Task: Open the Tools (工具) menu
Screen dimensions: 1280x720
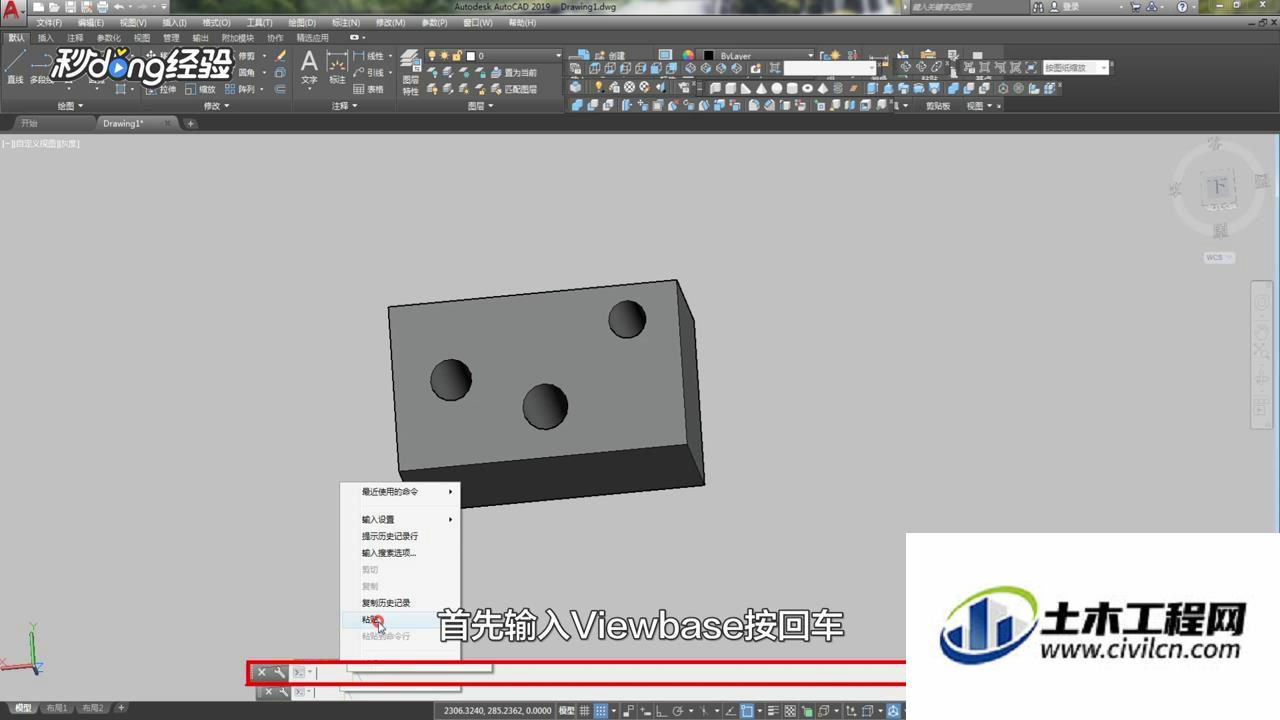Action: click(x=259, y=22)
